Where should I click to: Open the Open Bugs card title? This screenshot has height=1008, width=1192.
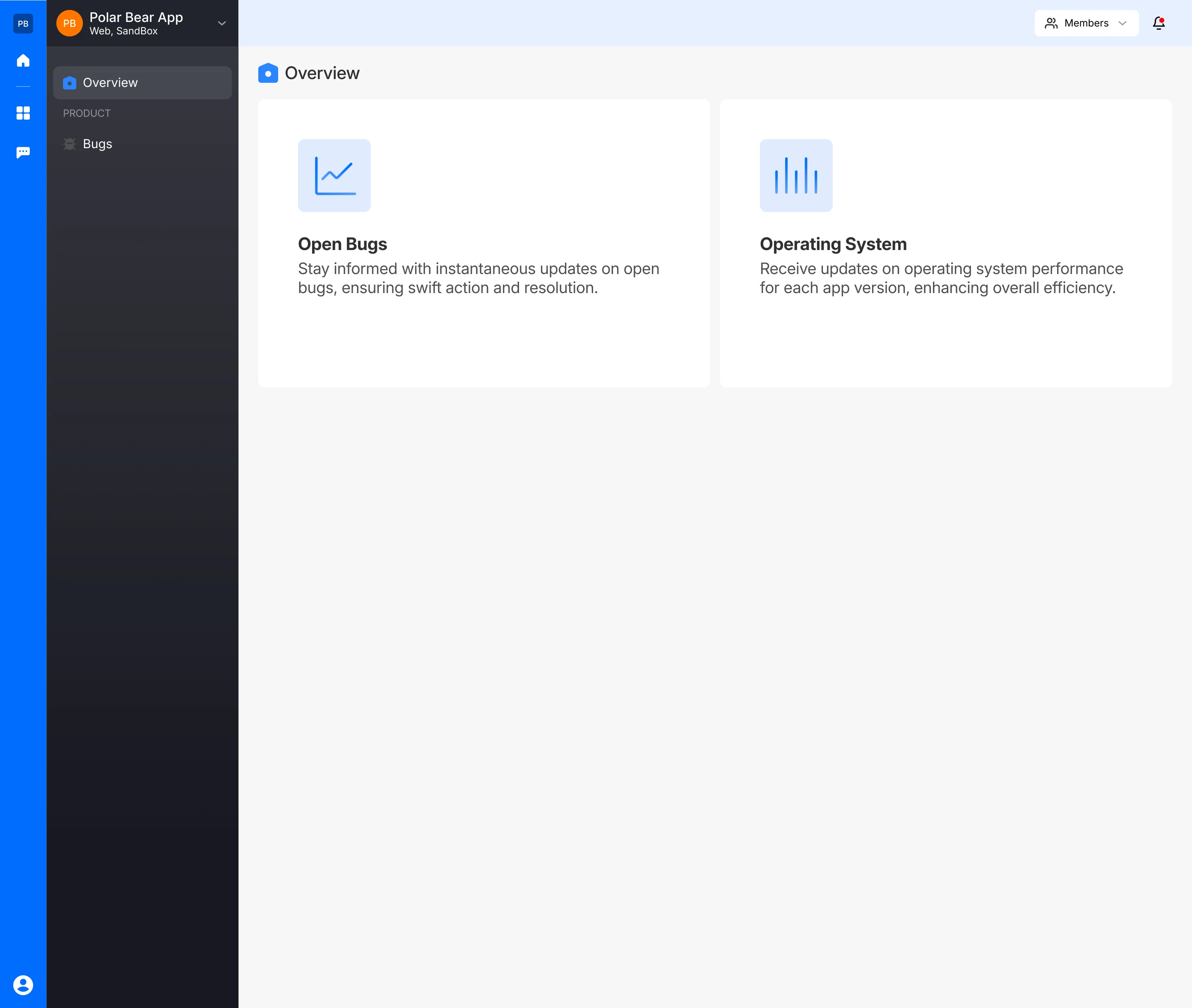point(342,244)
